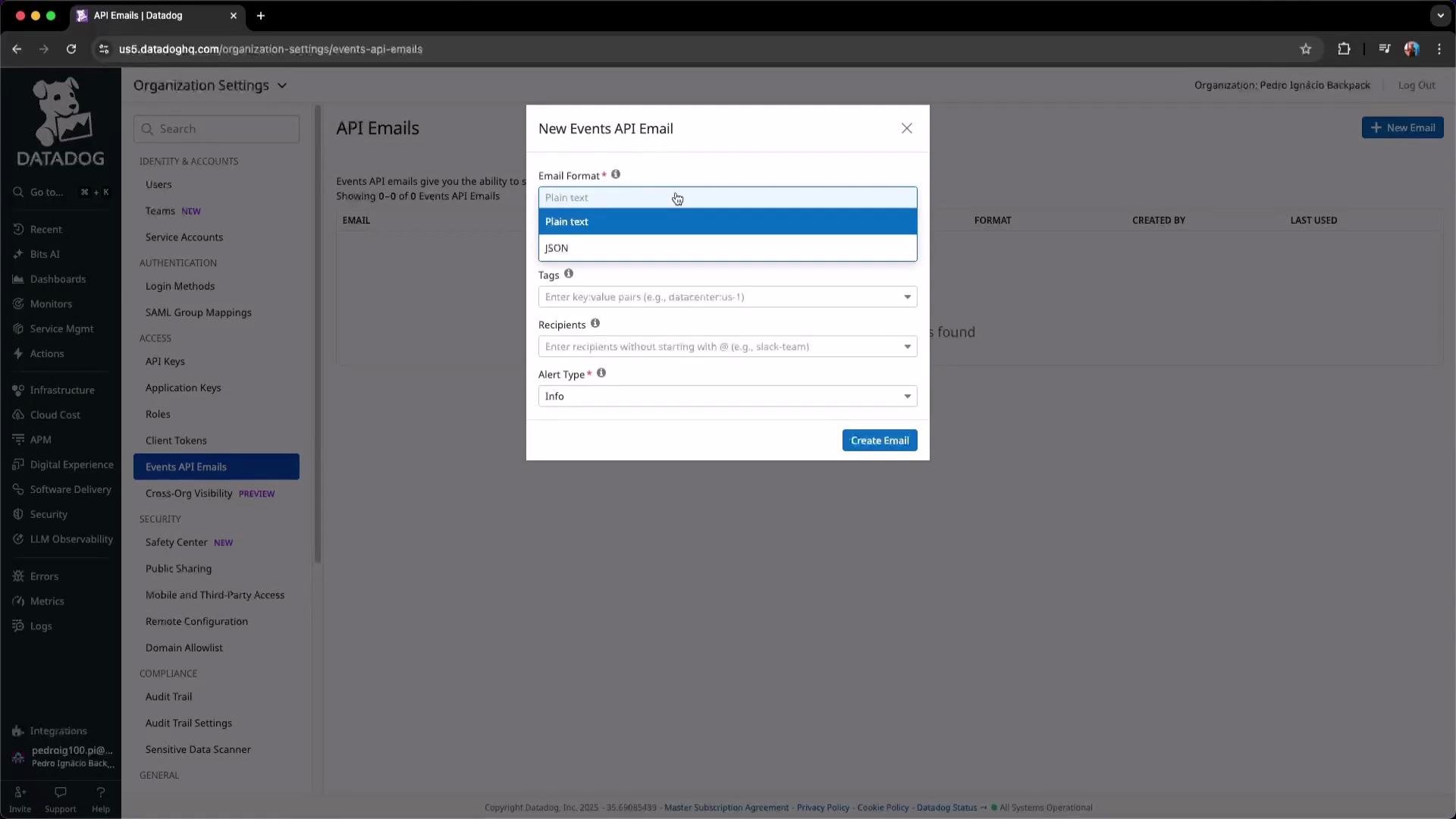This screenshot has height=819, width=1456.
Task: Open the user account pedroig100 entry
Action: click(63, 756)
